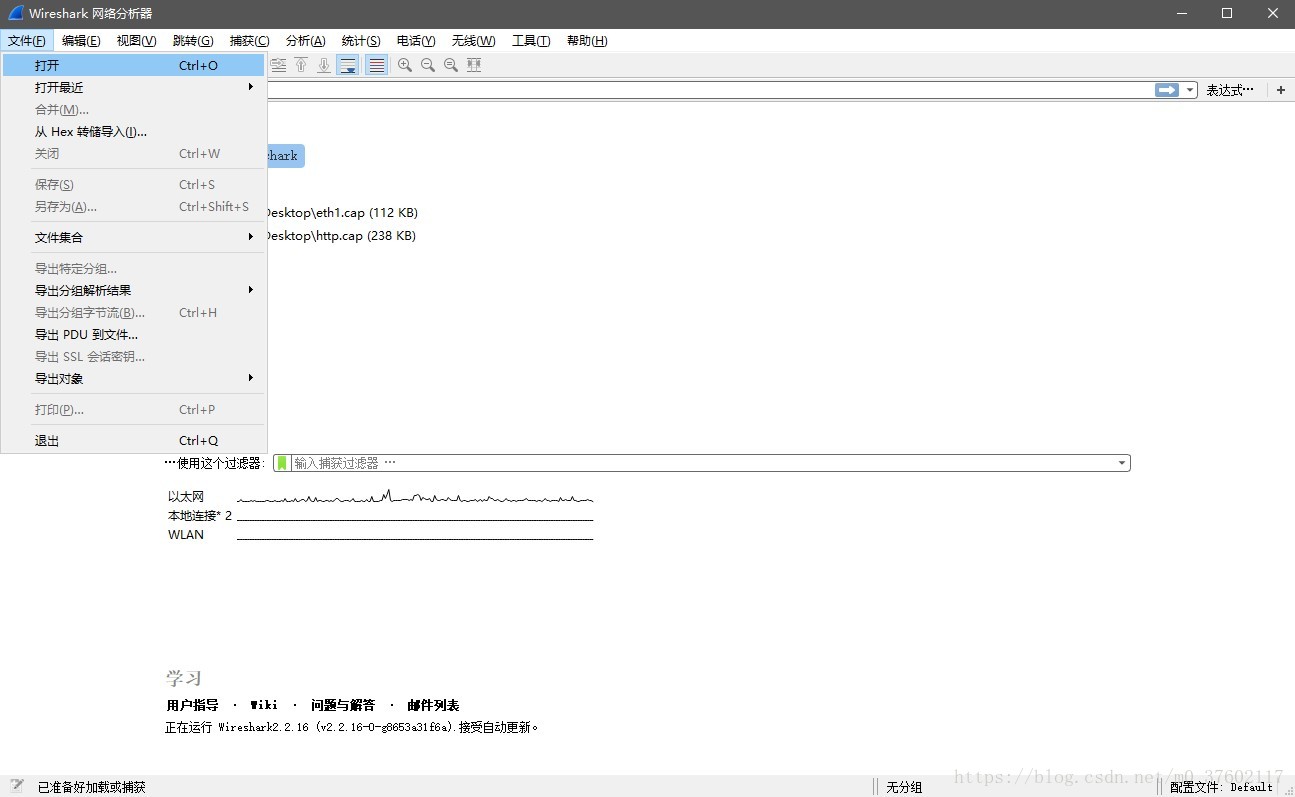Open the 用户指导 link
The width and height of the screenshot is (1295, 797).
point(192,705)
